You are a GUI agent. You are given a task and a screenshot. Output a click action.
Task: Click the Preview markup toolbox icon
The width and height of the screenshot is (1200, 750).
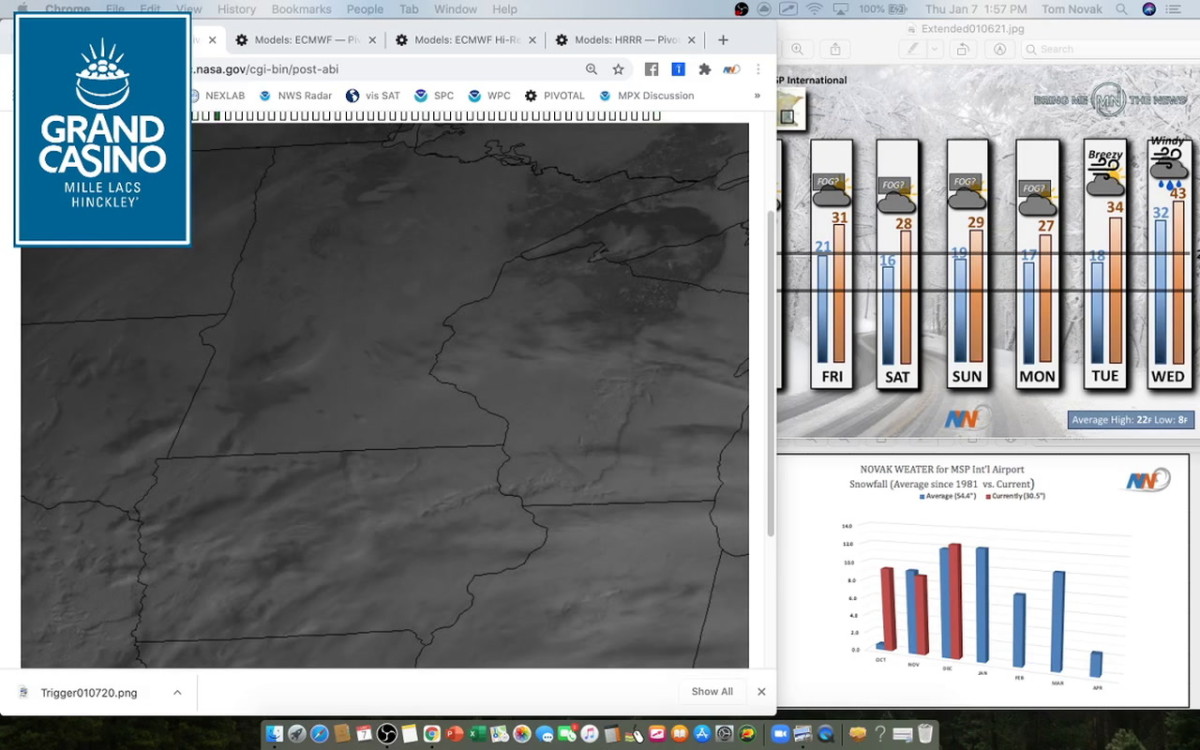coord(999,49)
